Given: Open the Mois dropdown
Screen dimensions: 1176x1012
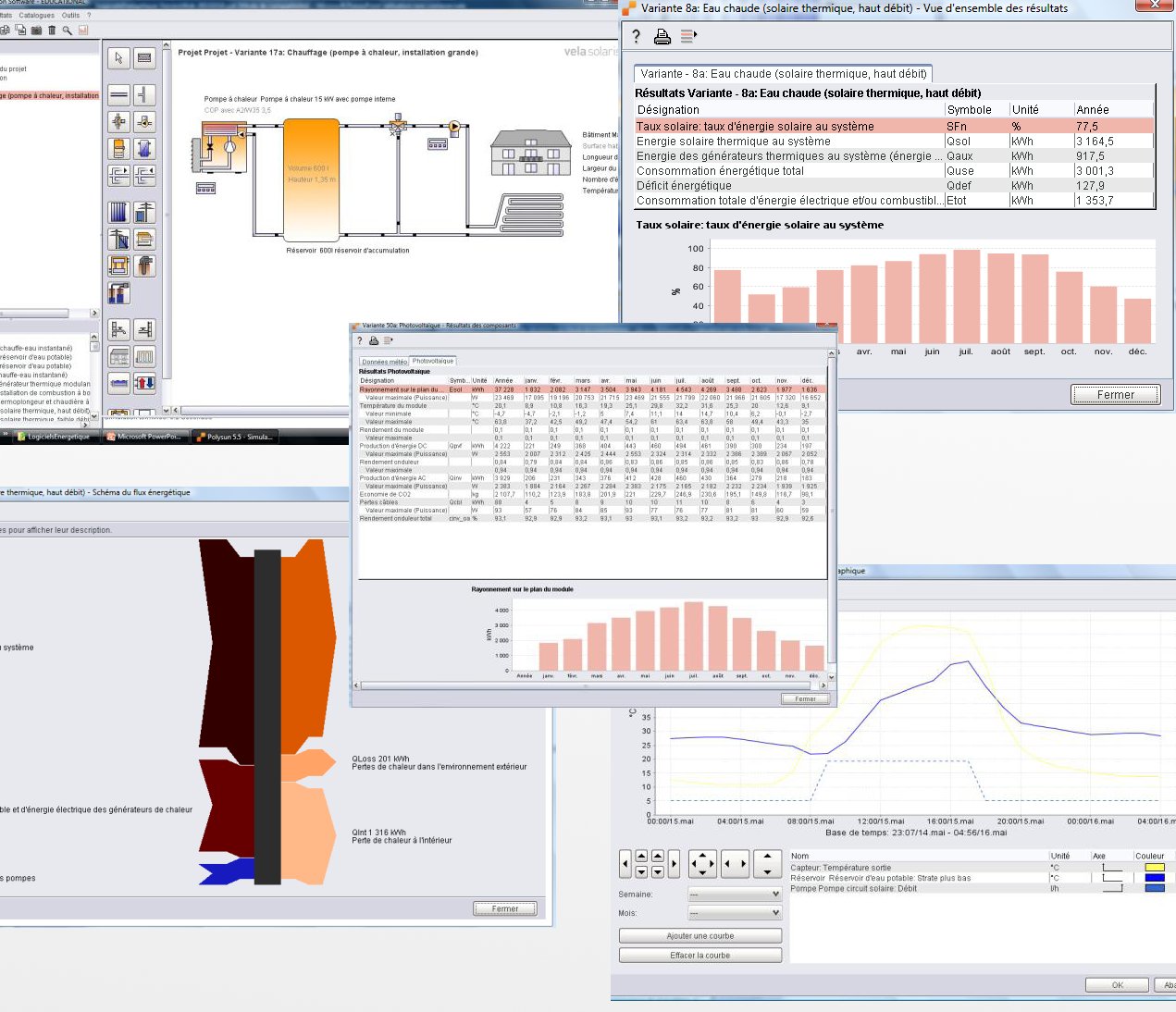Looking at the screenshot, I should coord(735,913).
